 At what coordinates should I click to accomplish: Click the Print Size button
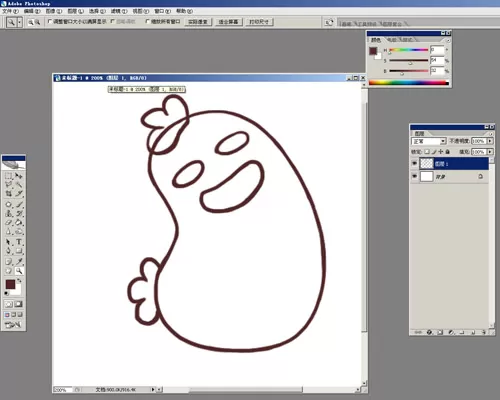coord(259,22)
